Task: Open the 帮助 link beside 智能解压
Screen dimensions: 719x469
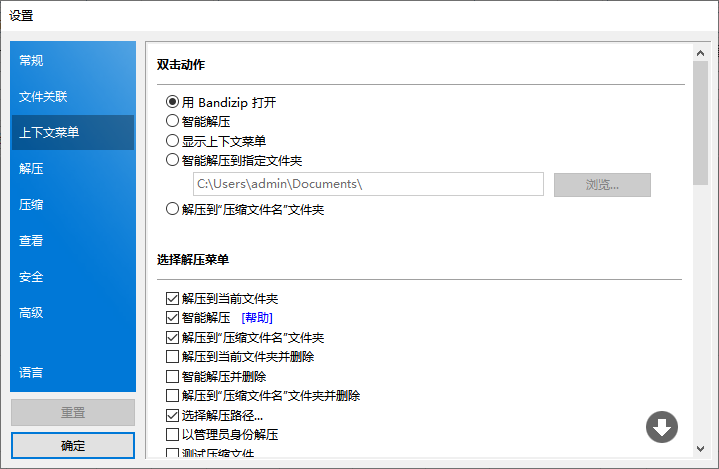Action: tap(257, 318)
